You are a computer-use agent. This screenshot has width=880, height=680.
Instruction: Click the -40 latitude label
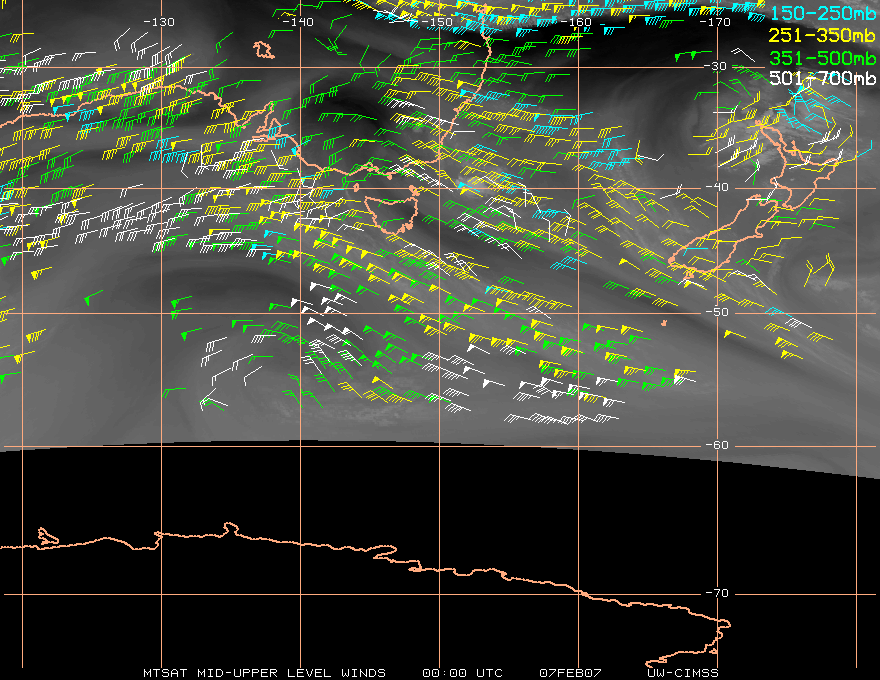coord(717,187)
